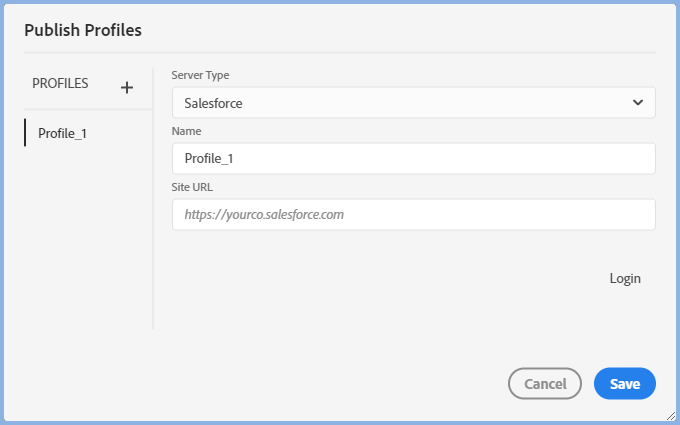This screenshot has height=425, width=680.
Task: Click the Salesforce value in Server Type
Action: click(214, 103)
